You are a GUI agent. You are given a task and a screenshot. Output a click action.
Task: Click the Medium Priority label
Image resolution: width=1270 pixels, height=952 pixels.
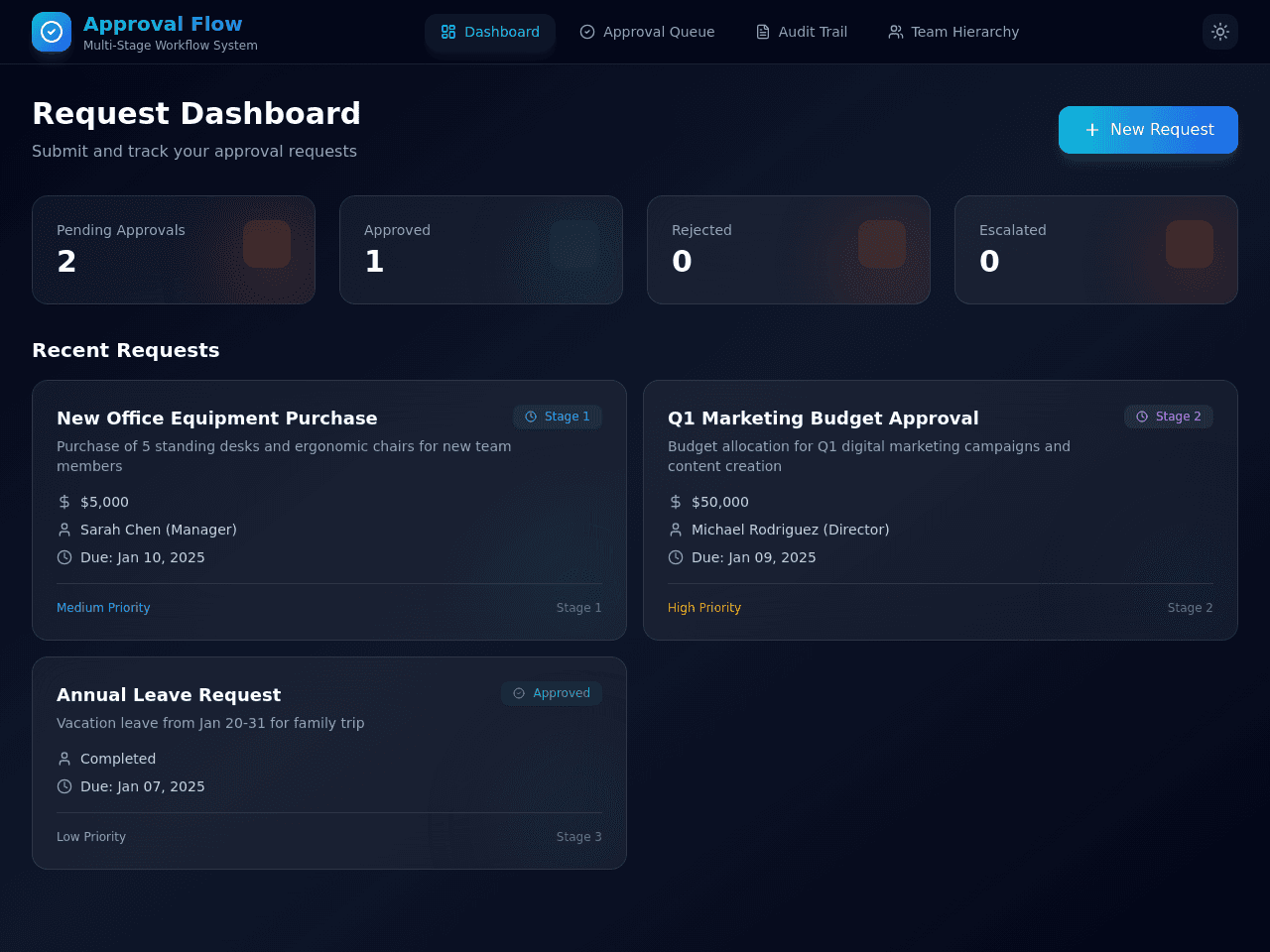103,608
